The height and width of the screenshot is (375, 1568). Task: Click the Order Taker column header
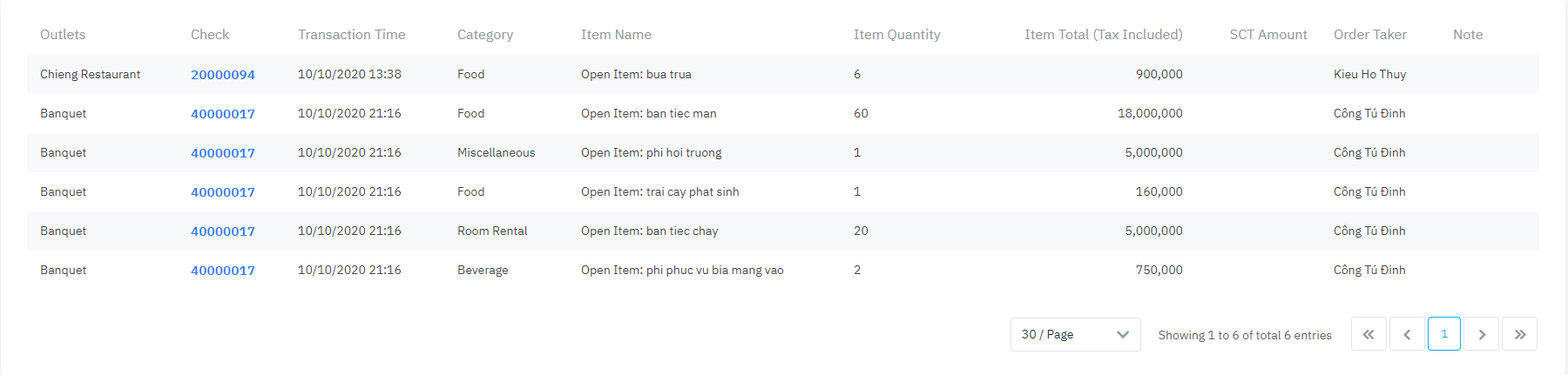[x=1369, y=35]
